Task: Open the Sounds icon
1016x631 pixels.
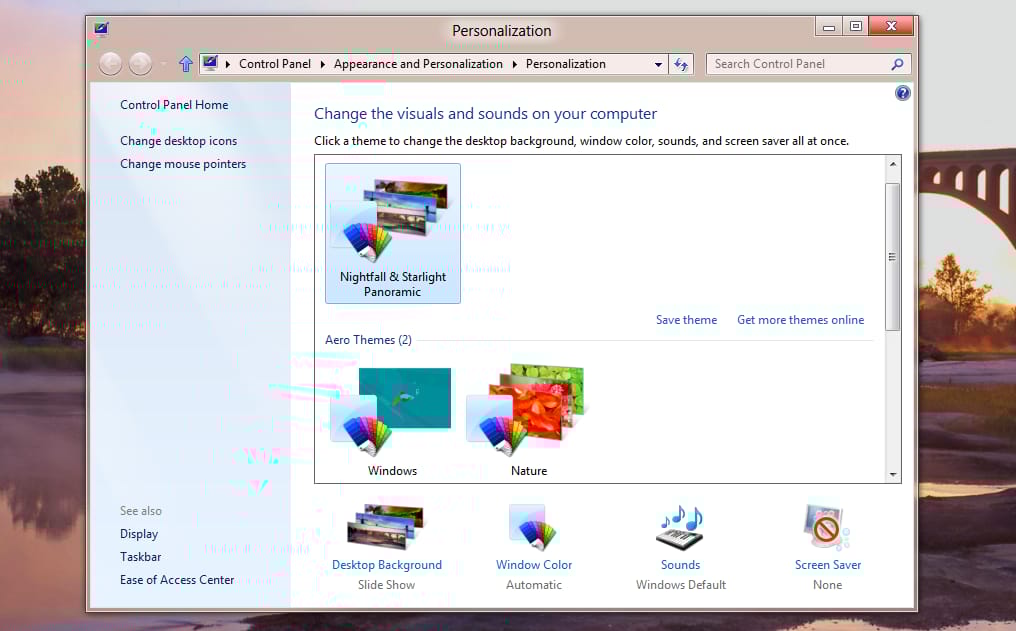Action: click(680, 527)
